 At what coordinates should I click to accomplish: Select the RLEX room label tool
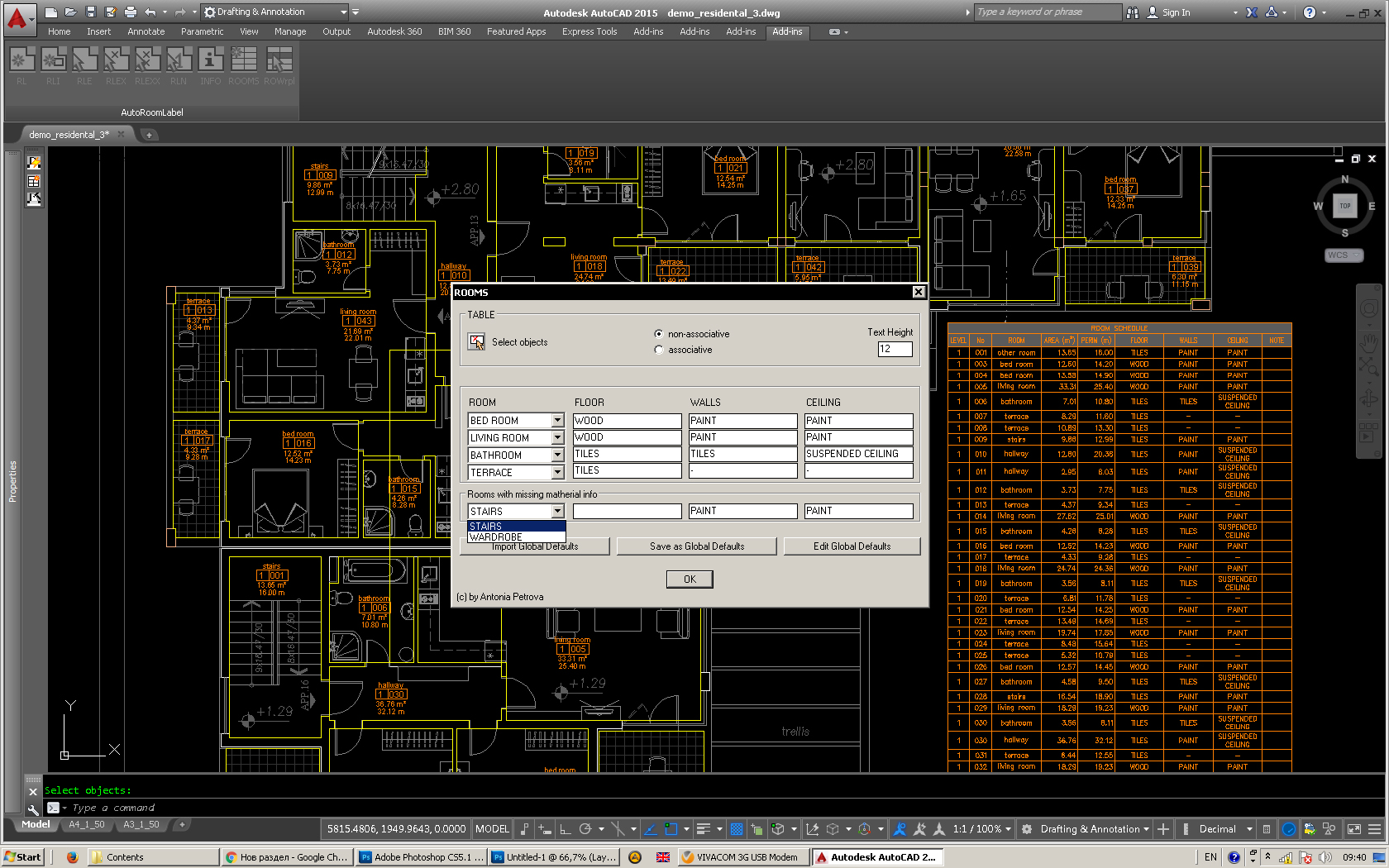(116, 60)
